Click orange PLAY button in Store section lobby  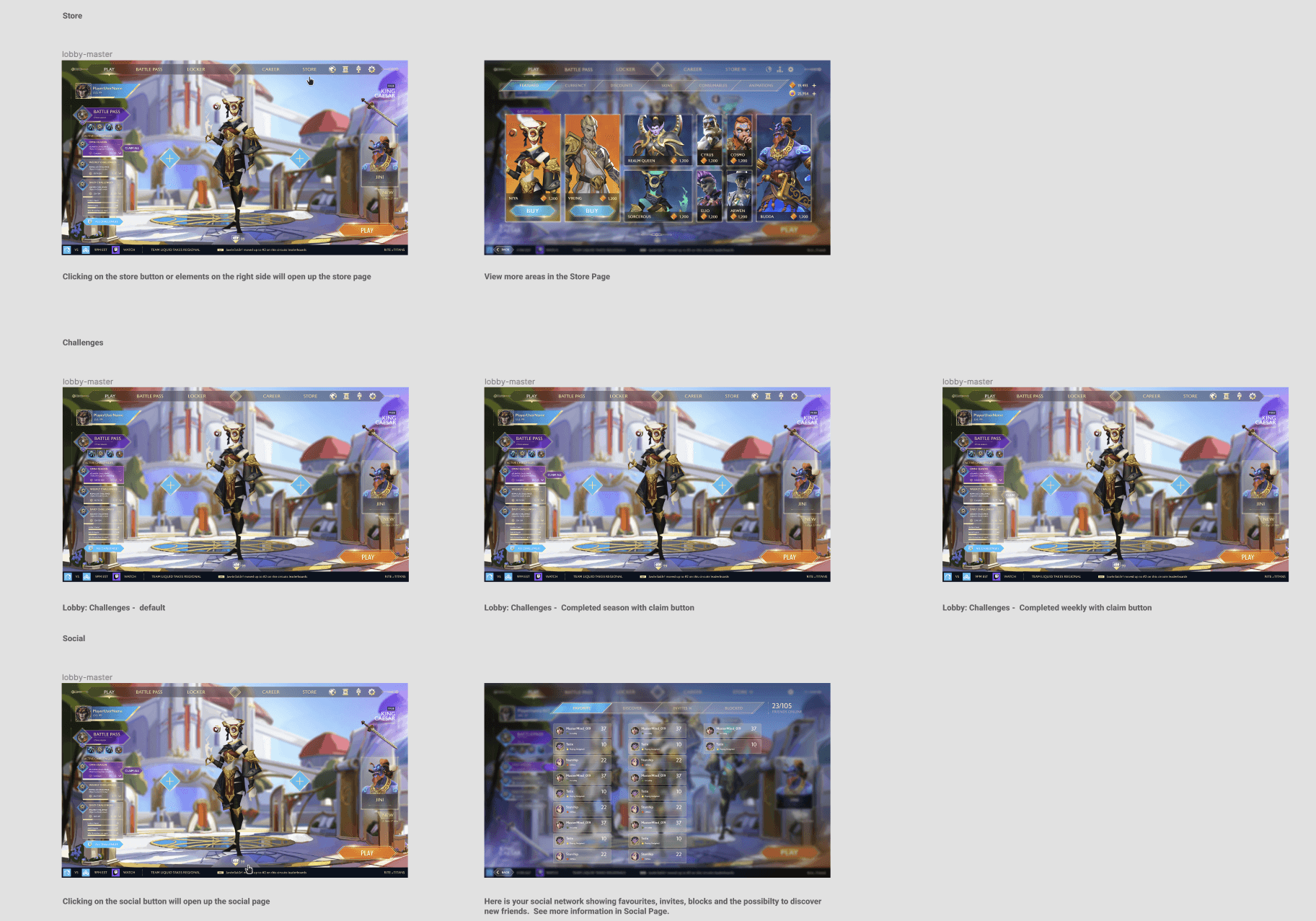point(367,230)
